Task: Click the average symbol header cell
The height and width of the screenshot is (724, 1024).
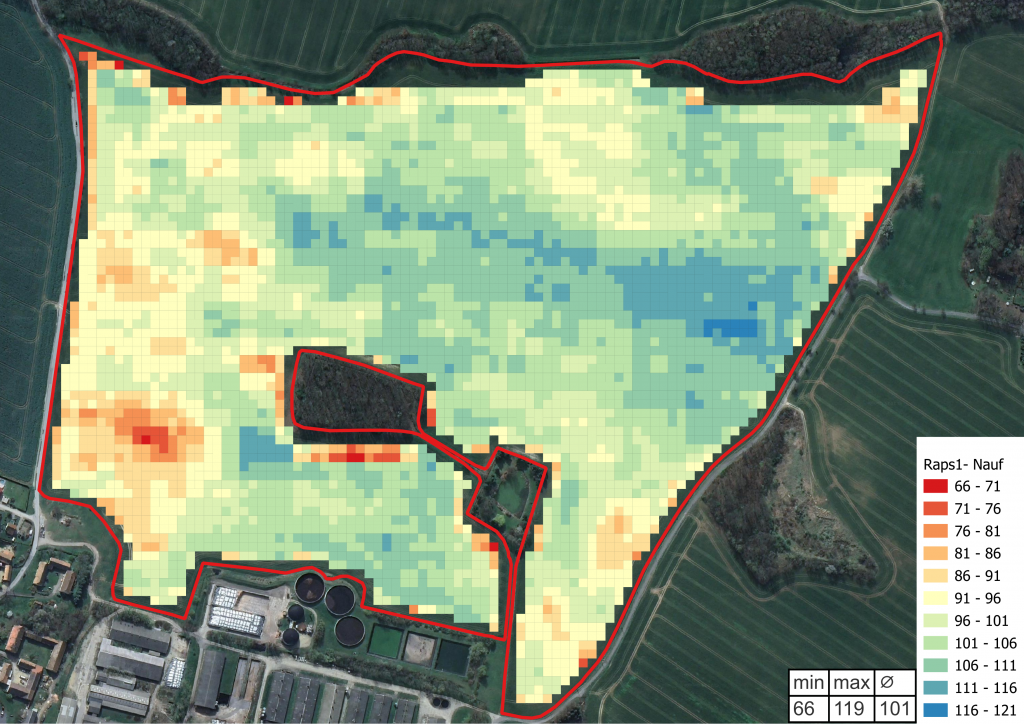Action: (894, 683)
